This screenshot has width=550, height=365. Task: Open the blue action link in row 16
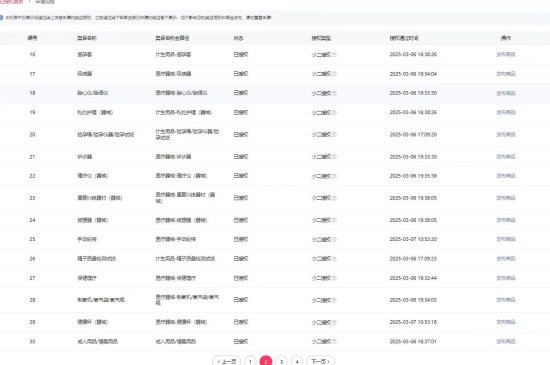pos(506,54)
